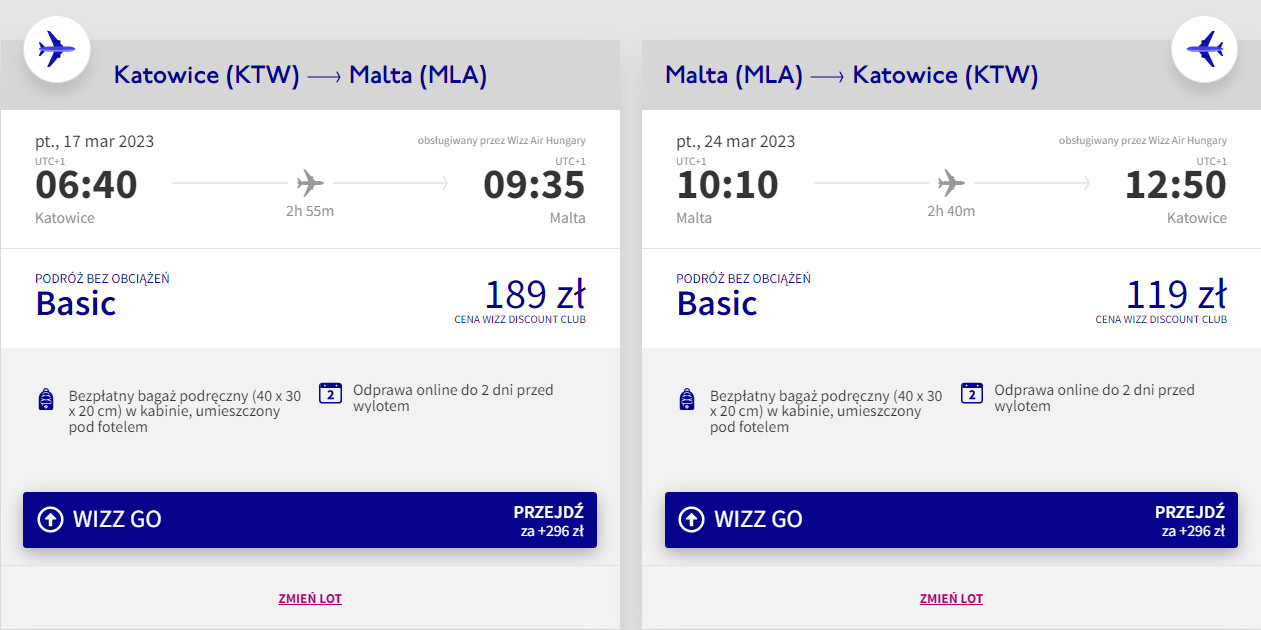
Task: Click the 06:40 departure time from Katowice
Action: pyautogui.click(x=86, y=185)
